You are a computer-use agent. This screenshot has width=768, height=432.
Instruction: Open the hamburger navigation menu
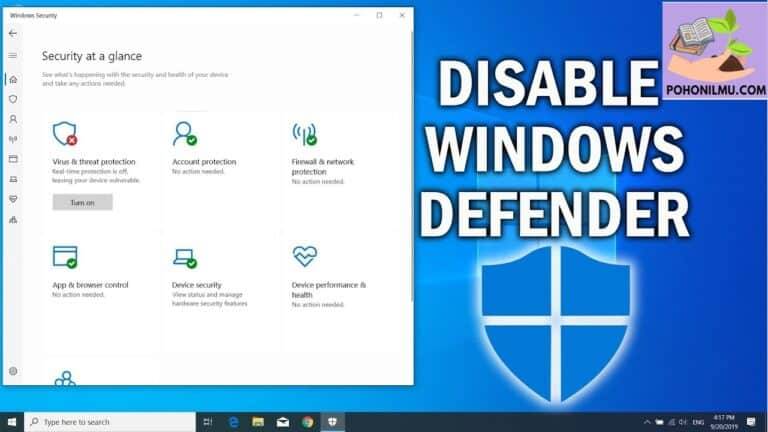point(13,56)
